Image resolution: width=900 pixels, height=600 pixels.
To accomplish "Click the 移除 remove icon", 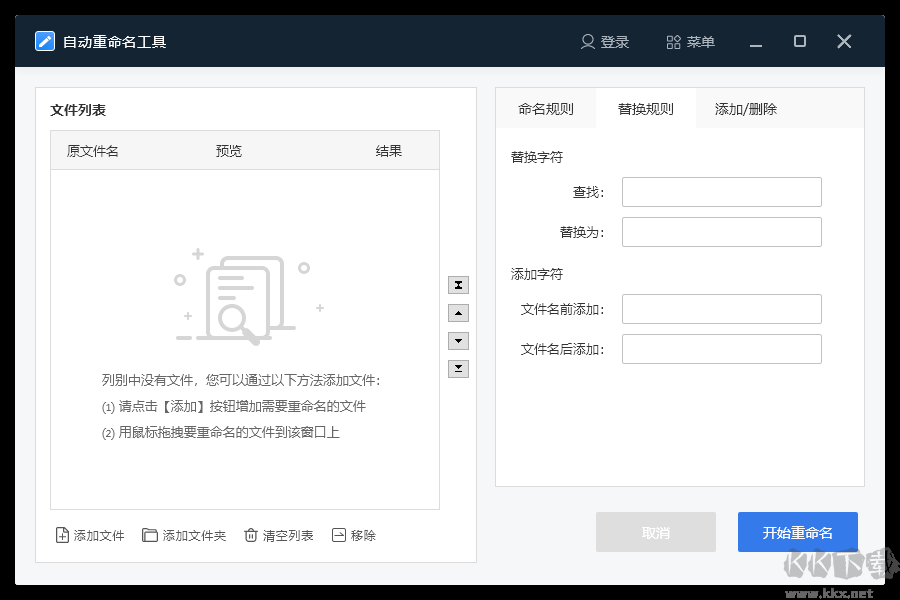I will pyautogui.click(x=339, y=535).
